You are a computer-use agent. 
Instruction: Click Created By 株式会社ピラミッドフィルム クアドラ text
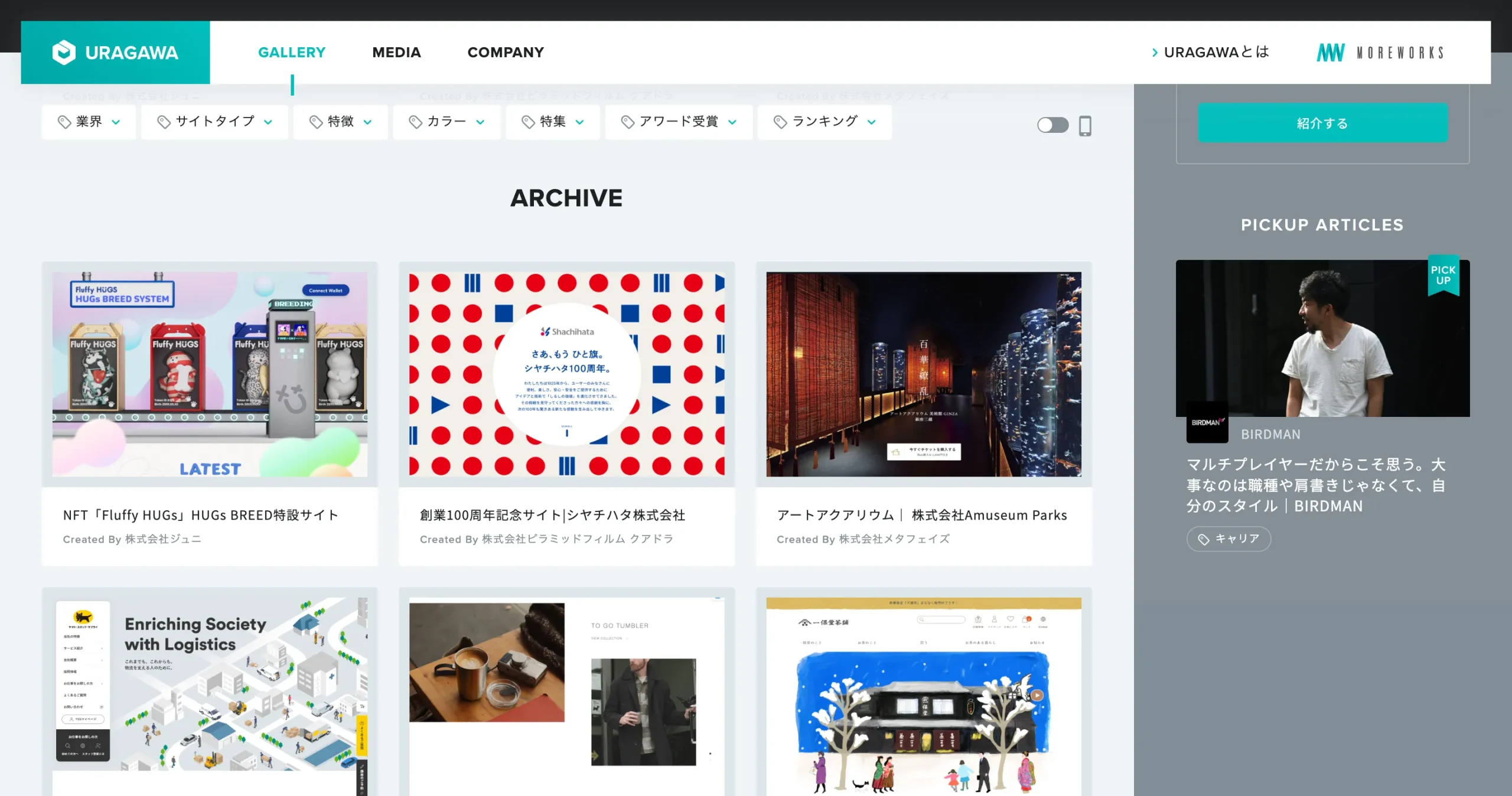pos(547,539)
